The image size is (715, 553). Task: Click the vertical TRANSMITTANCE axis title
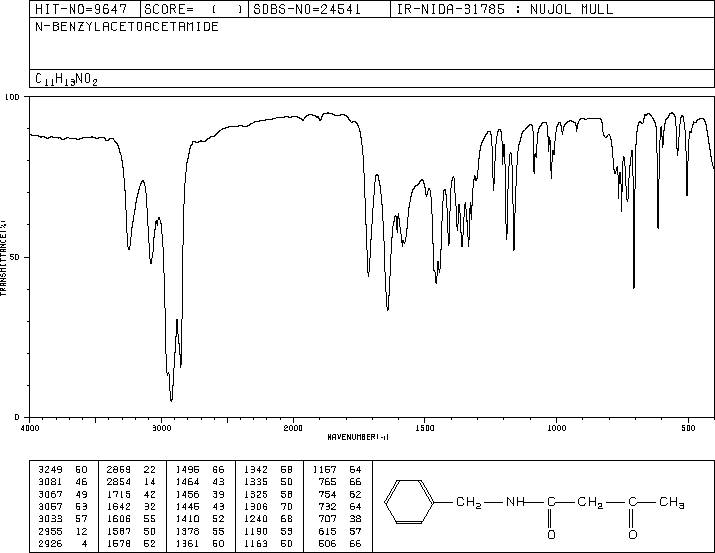point(3,258)
